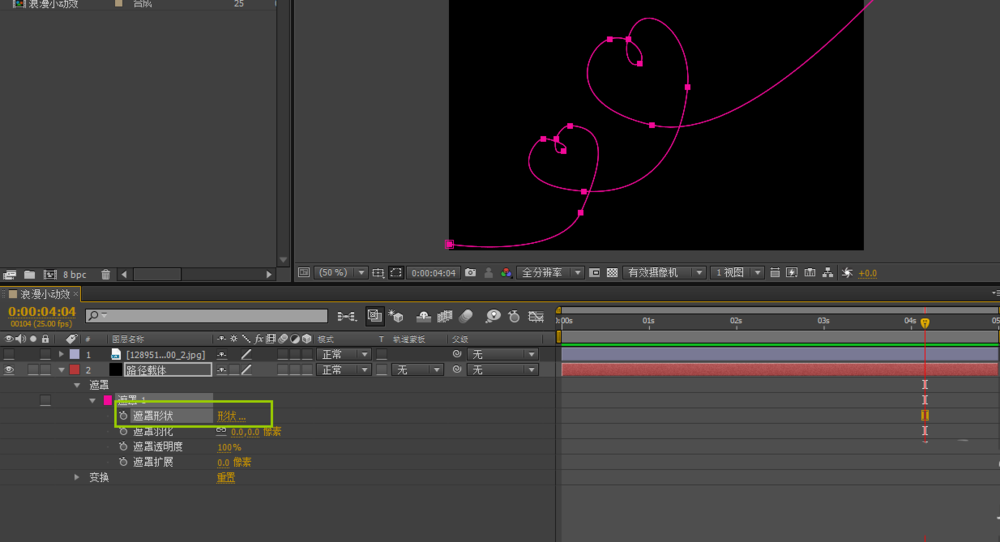
Task: Click the pink 遮罩 1 color swatch
Action: tap(108, 400)
